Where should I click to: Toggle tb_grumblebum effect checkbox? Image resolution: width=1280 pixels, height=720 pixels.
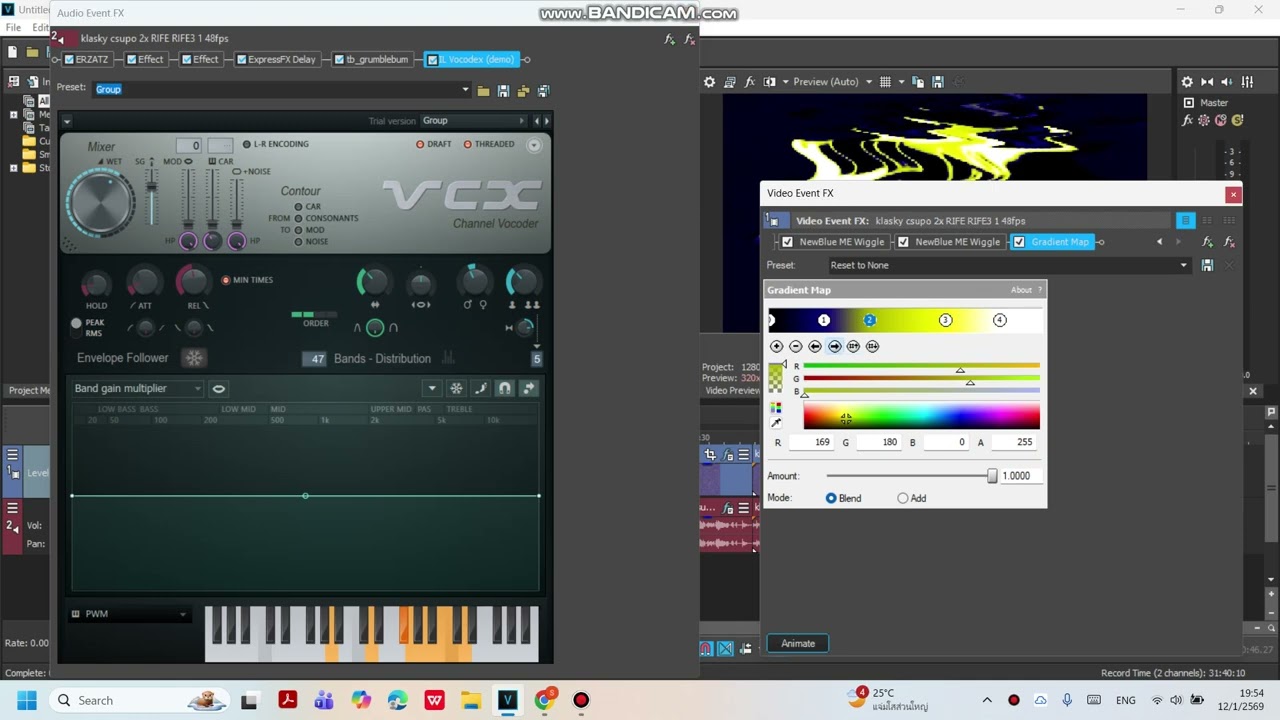(340, 60)
